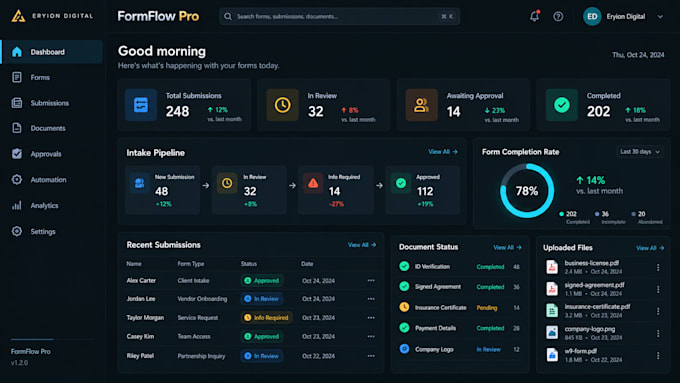Open row actions for Jordan Lee
Image resolution: width=680 pixels, height=383 pixels.
(371, 299)
